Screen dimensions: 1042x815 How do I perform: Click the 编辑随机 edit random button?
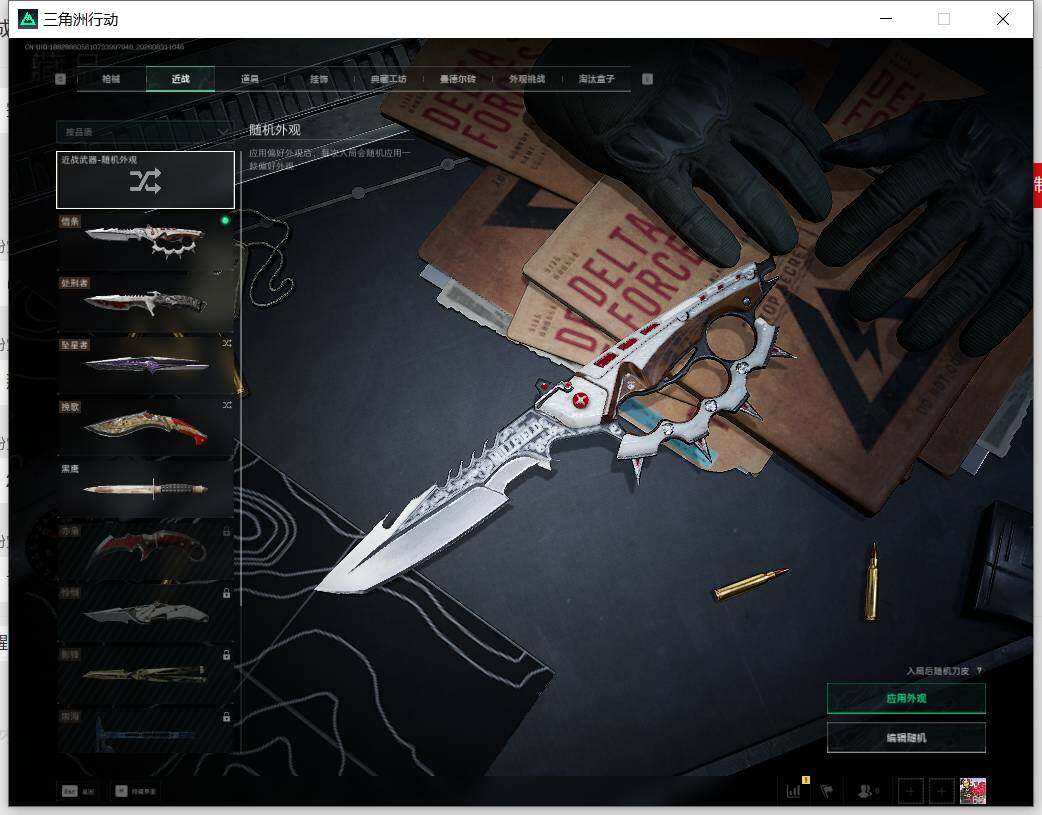click(x=906, y=737)
